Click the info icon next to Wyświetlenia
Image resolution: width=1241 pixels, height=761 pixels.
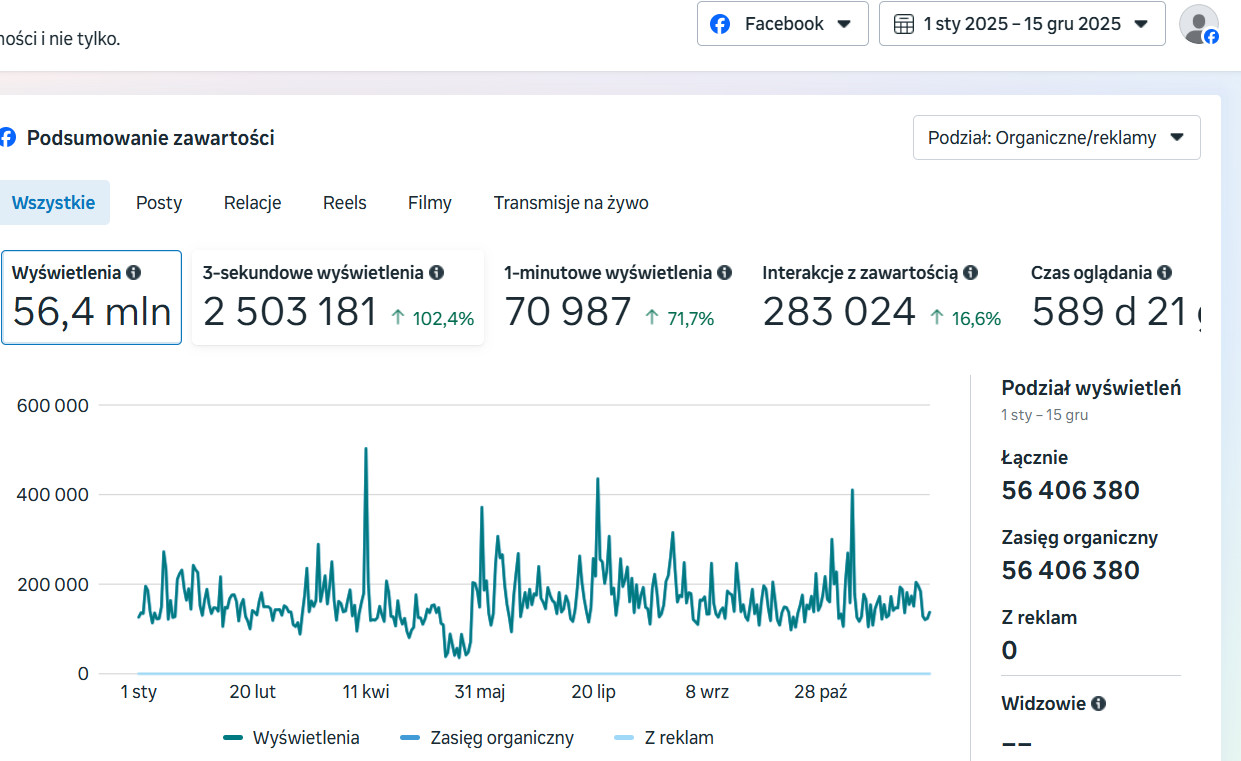pos(134,272)
